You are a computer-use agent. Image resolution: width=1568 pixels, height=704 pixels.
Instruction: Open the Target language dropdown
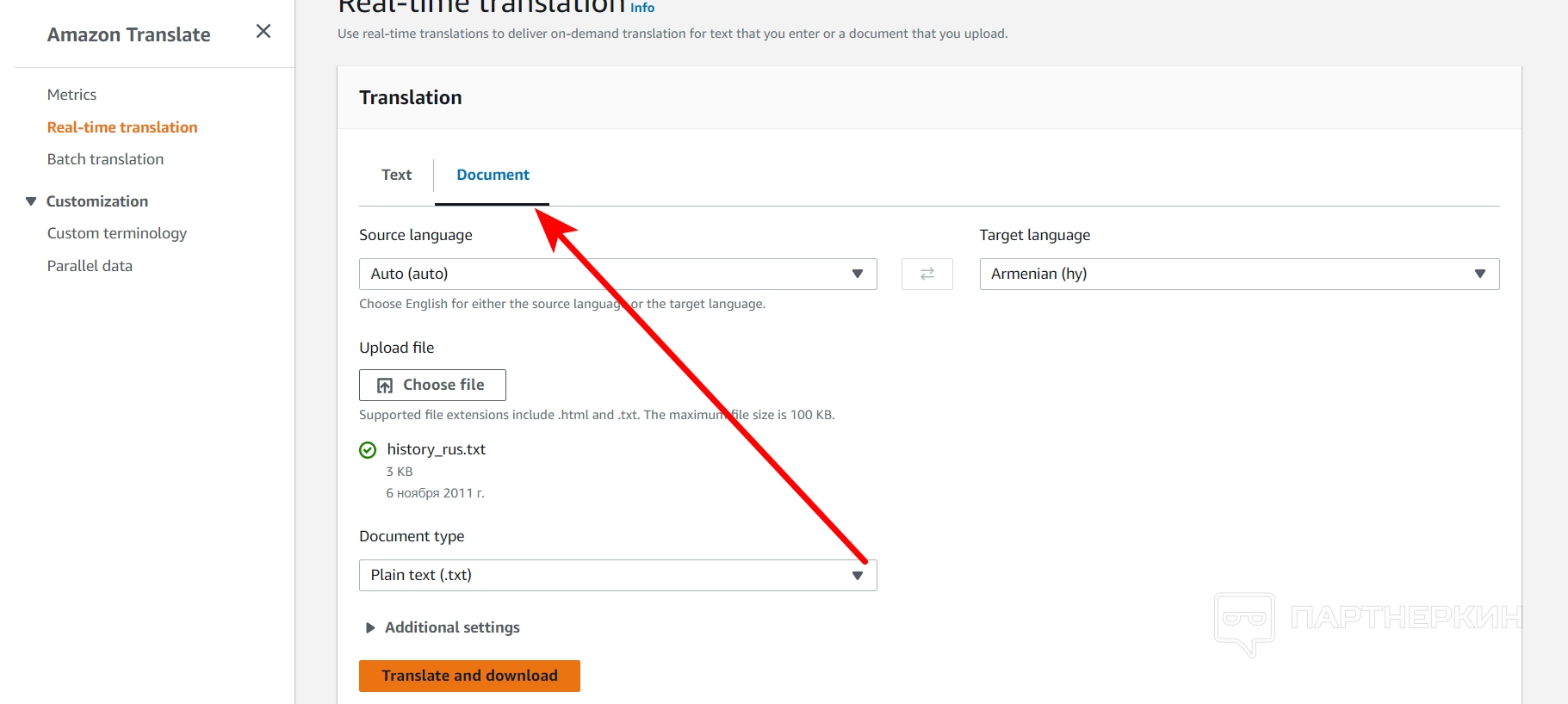[x=1238, y=274]
